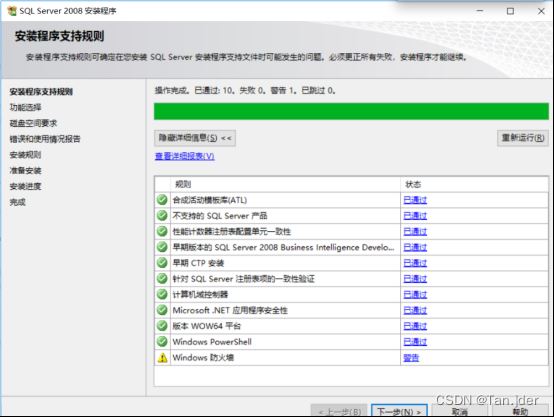Viewport: 554px width, 417px height.
Task: Collapse details with 隐藏详细信息(S) button
Action: click(195, 138)
